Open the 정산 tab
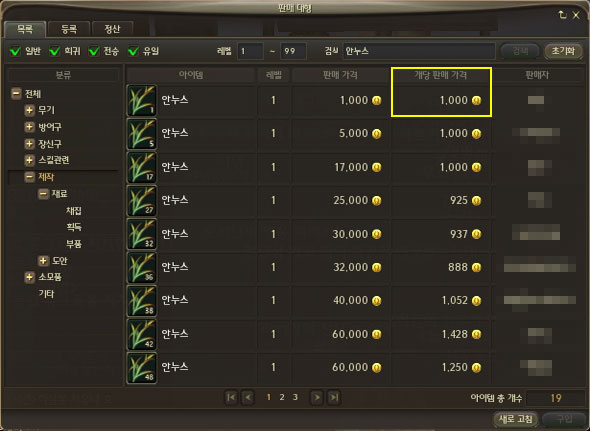This screenshot has height=431, width=590. [112, 29]
